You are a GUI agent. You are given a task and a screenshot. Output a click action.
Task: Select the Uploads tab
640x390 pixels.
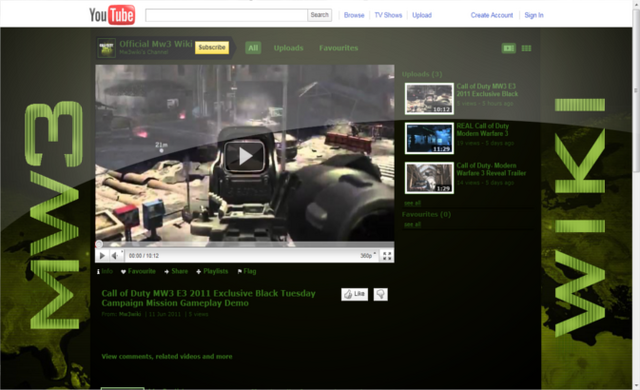[289, 48]
